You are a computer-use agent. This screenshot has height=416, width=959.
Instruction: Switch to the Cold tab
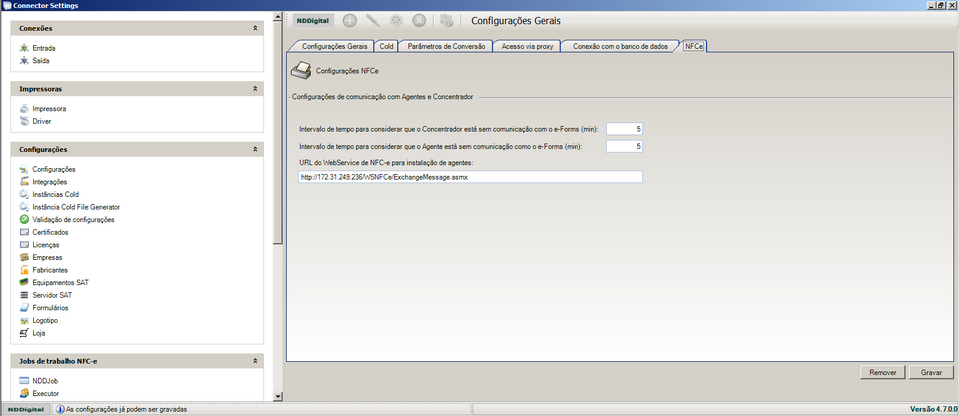[x=386, y=46]
